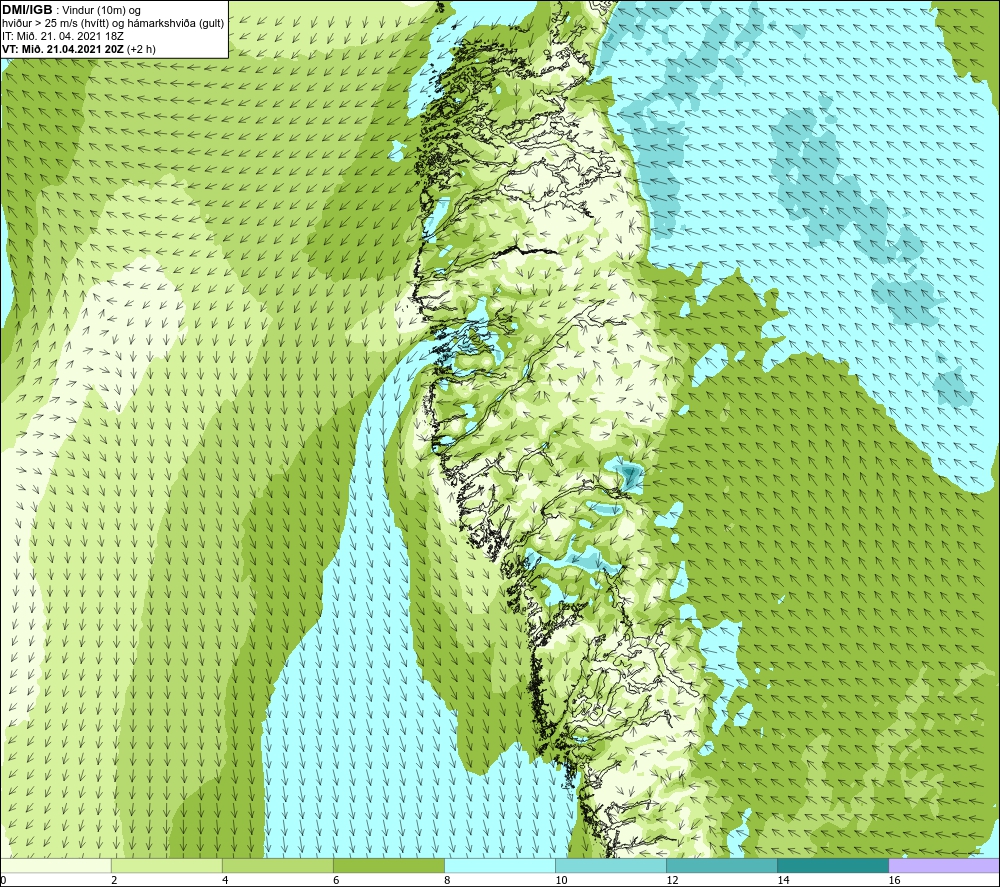This screenshot has width=1000, height=887.
Task: Click the 4–6 m/s green legend swatch
Action: [278, 865]
